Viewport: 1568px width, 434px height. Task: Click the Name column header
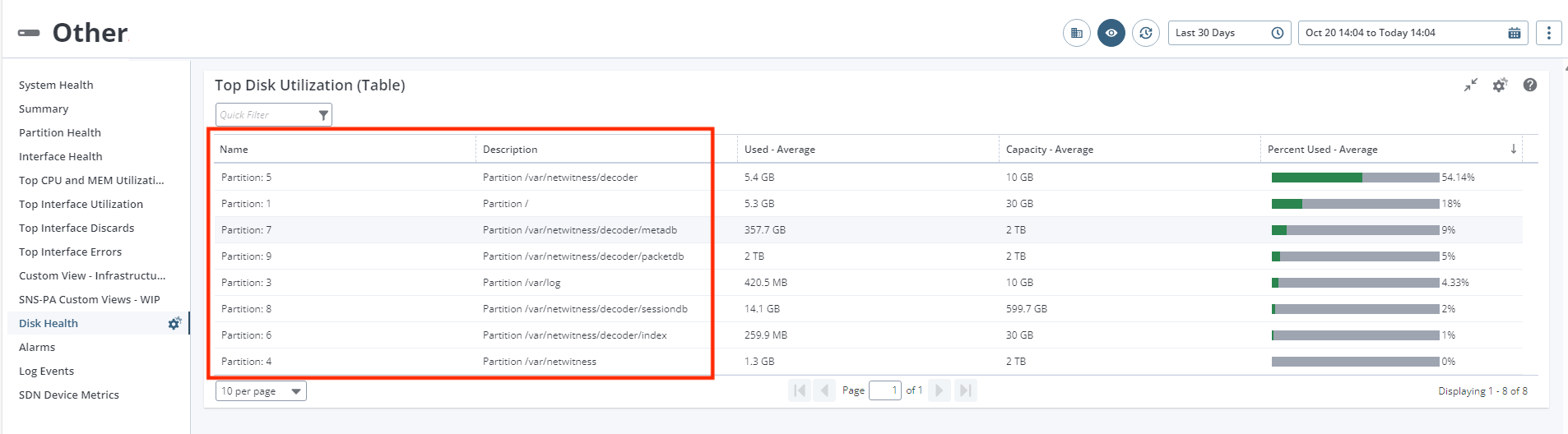tap(234, 149)
